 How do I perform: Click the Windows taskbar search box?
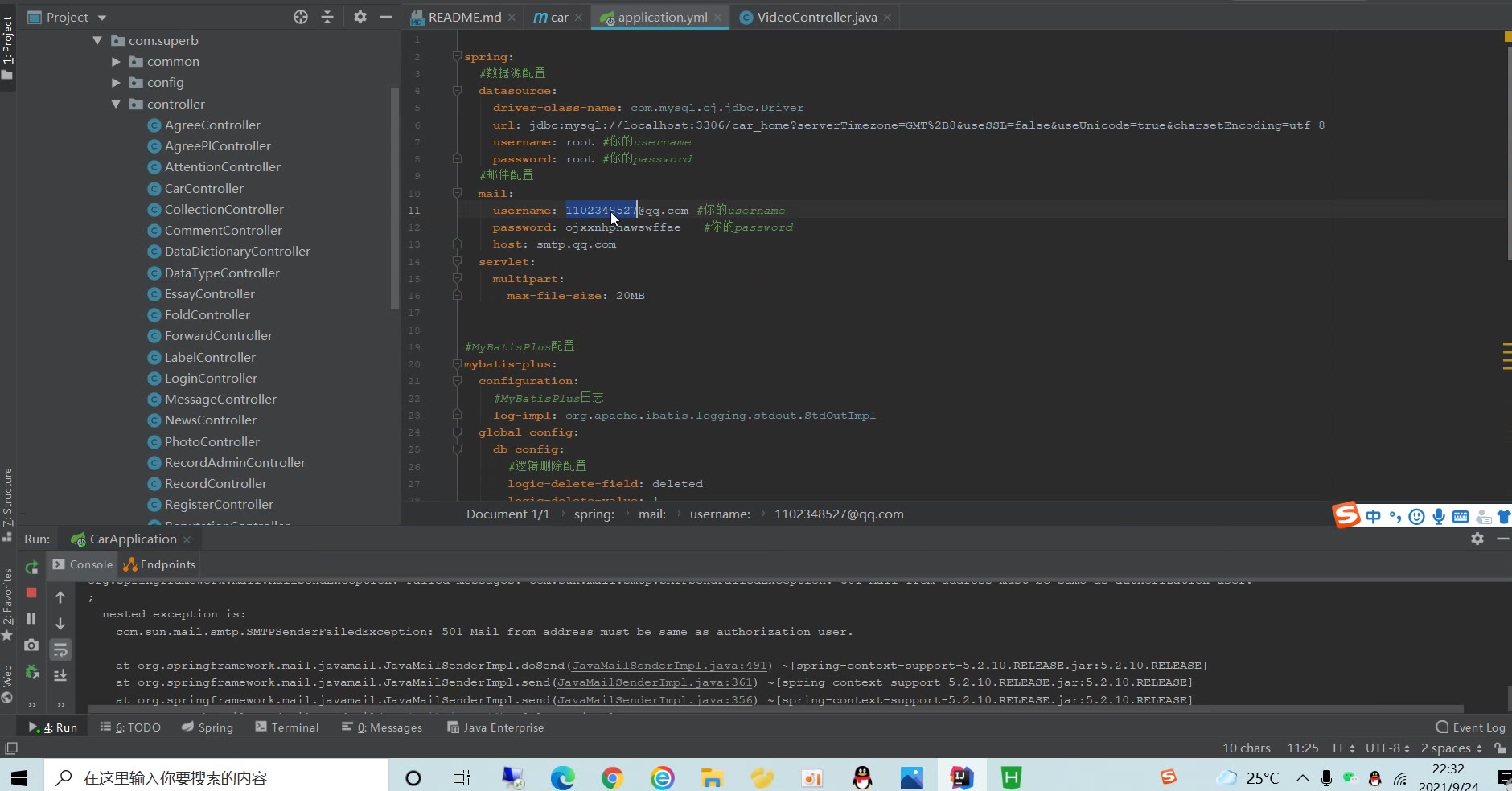[x=217, y=777]
